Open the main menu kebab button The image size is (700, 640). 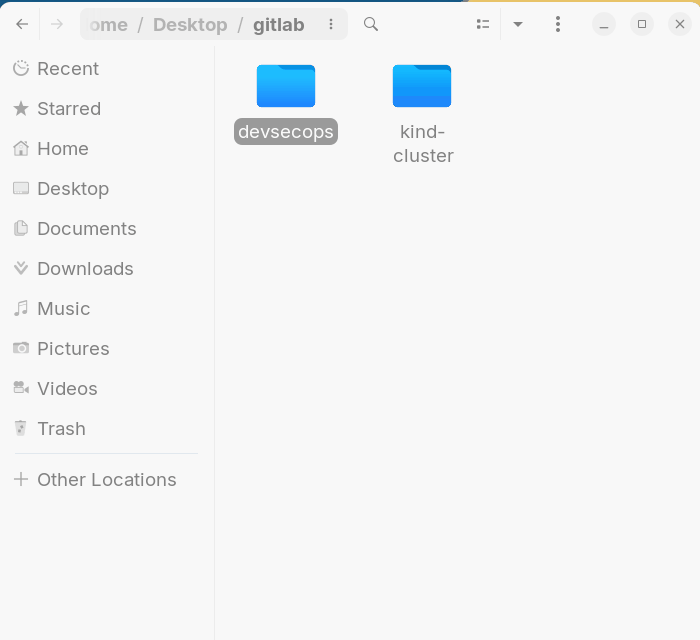558,24
